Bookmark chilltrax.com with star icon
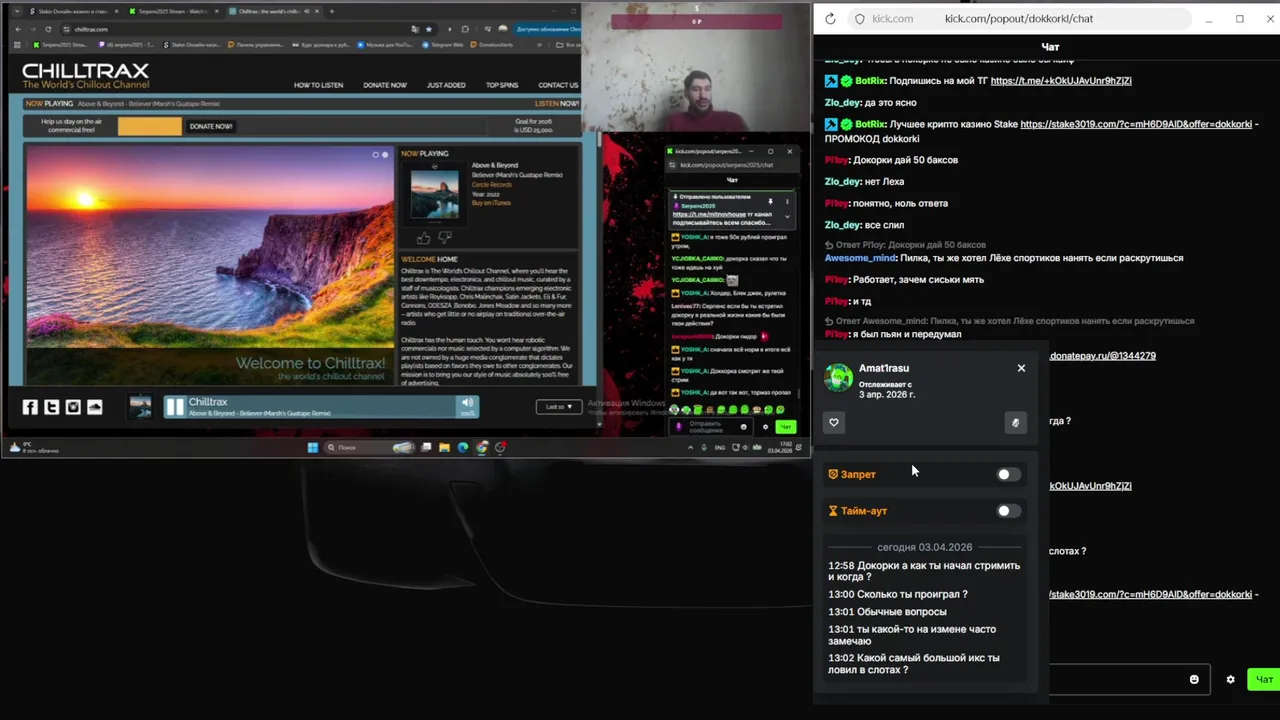 [429, 29]
